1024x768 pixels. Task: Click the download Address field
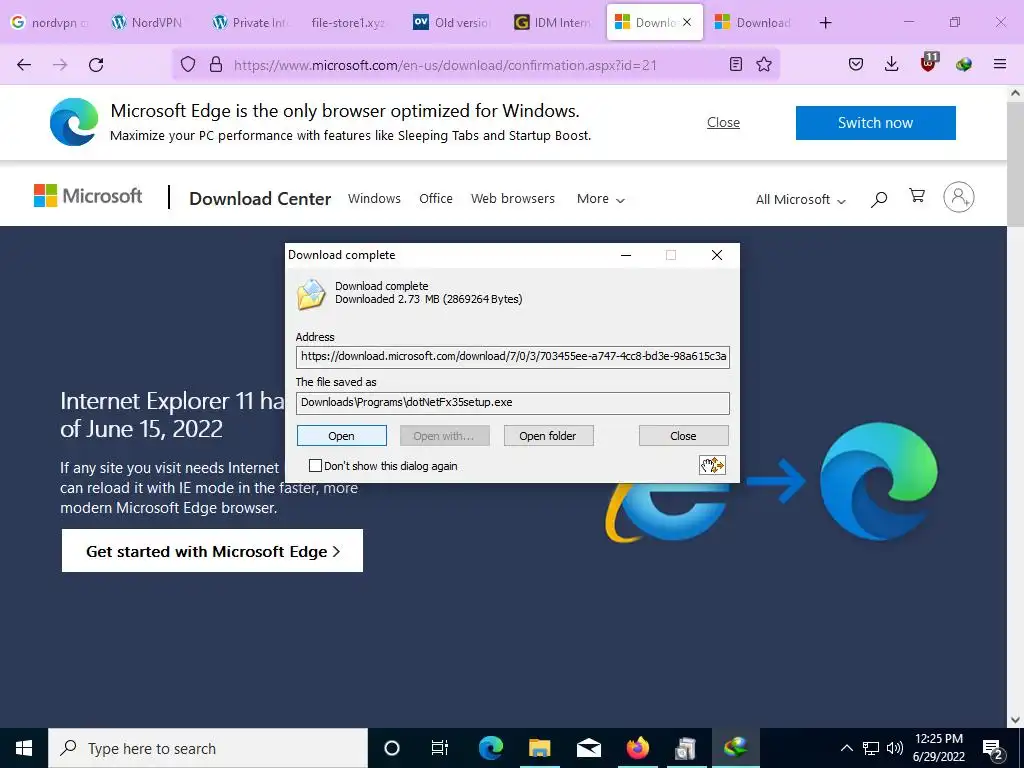(x=513, y=357)
